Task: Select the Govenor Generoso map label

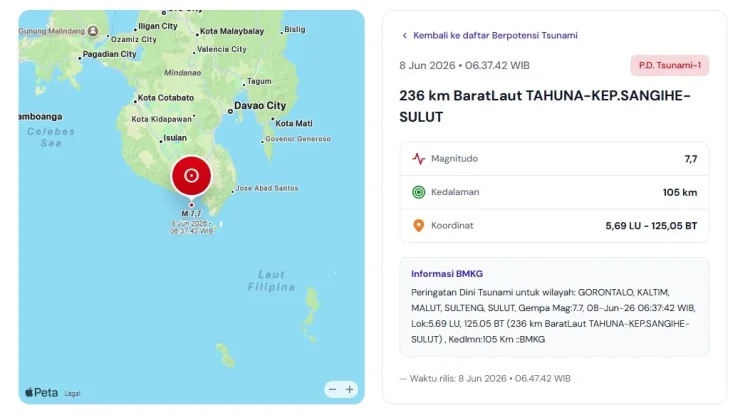Action: pos(298,139)
